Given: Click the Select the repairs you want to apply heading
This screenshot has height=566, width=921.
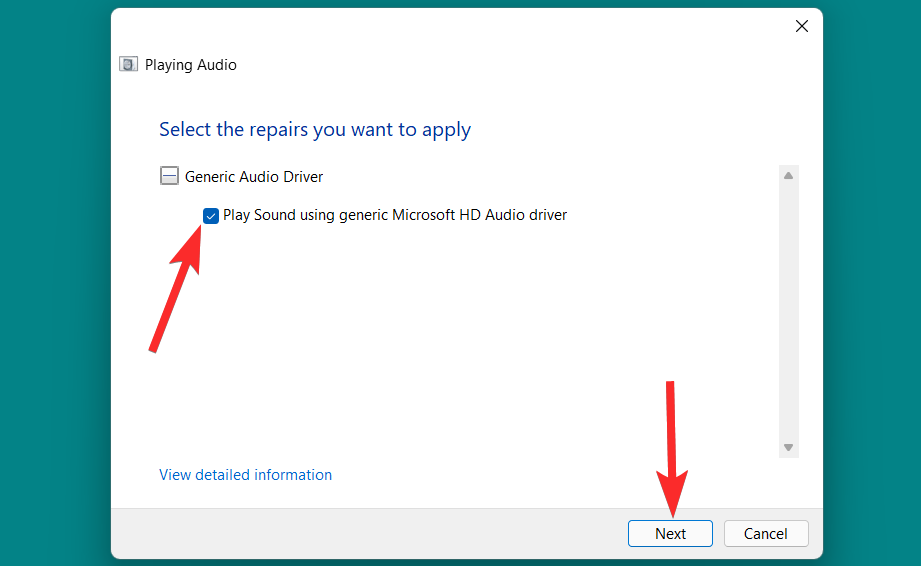Looking at the screenshot, I should (315, 130).
